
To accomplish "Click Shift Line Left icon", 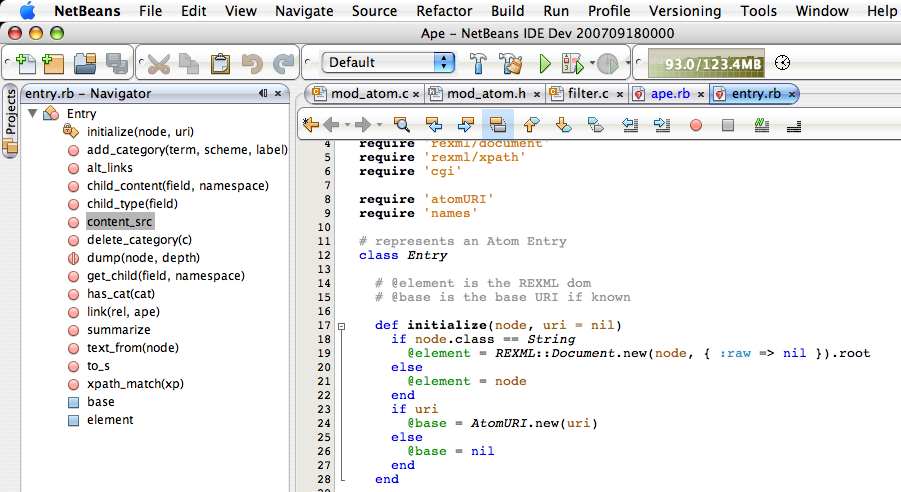I will pyautogui.click(x=630, y=124).
